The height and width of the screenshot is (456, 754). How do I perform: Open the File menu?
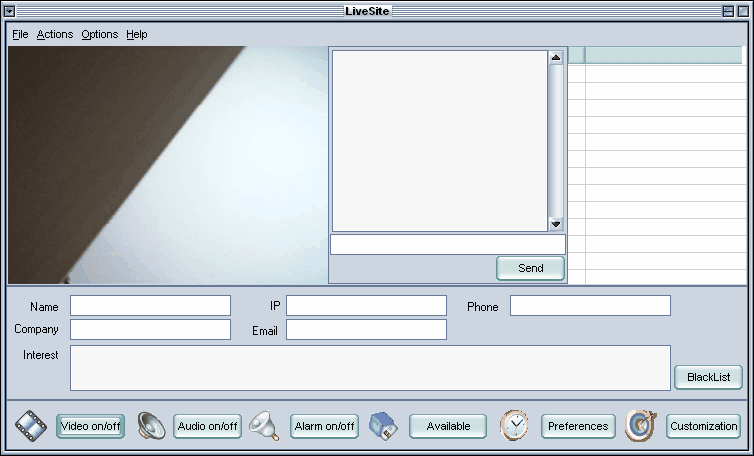click(20, 34)
